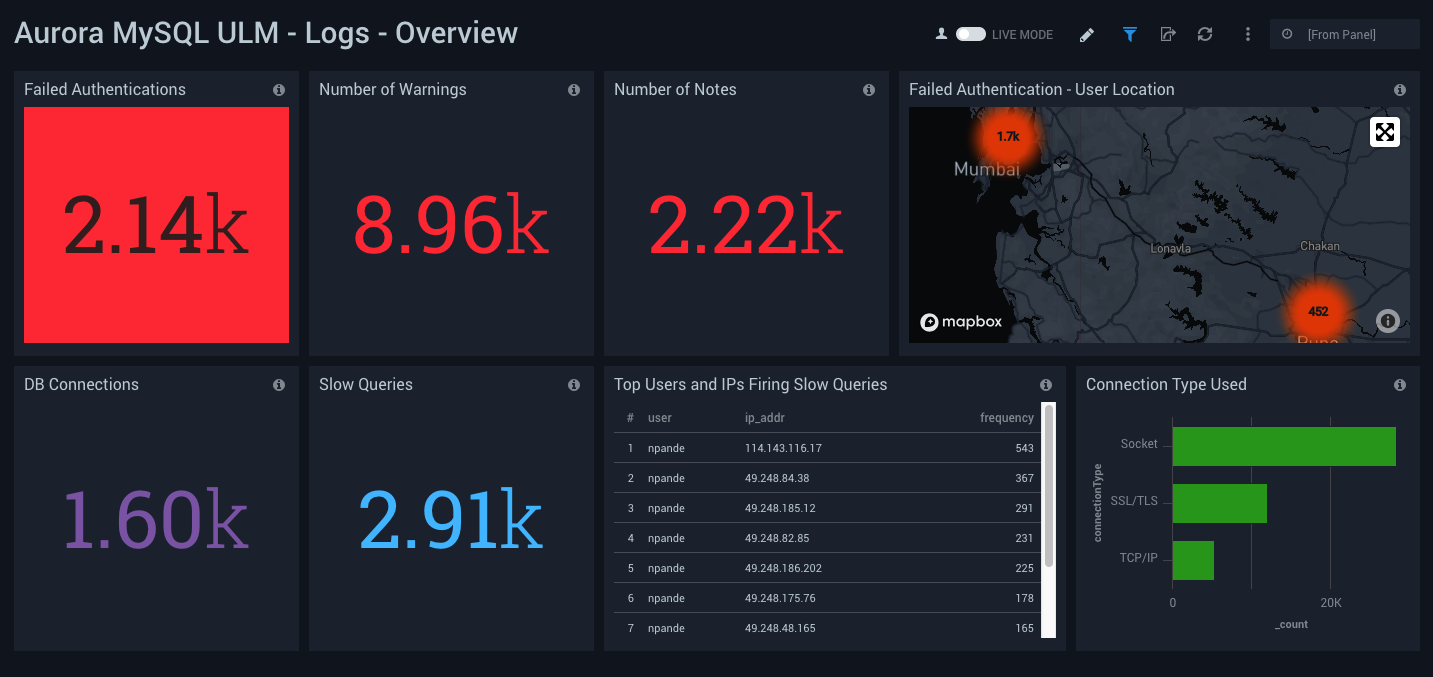This screenshot has width=1433, height=677.
Task: Click the pencil edit dashboard icon
Action: pos(1087,35)
